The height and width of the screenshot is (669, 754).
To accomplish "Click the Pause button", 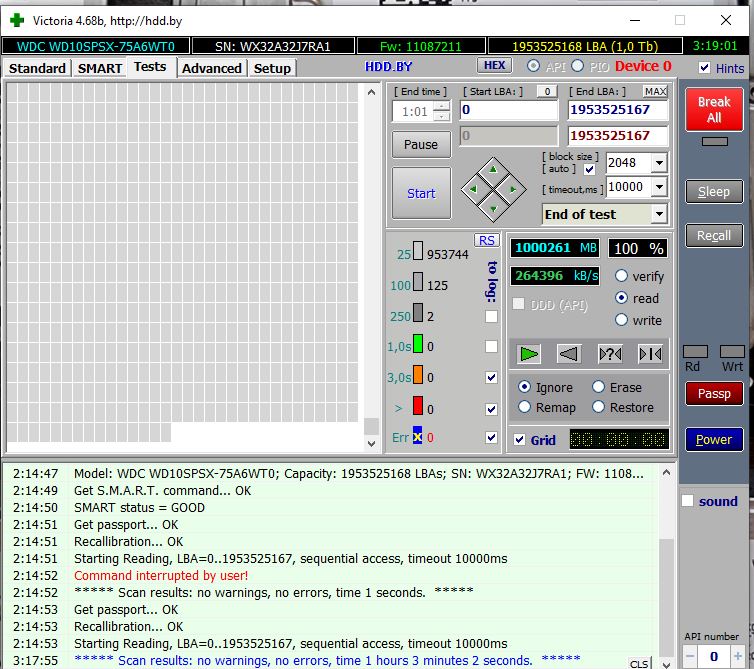I will point(421,144).
